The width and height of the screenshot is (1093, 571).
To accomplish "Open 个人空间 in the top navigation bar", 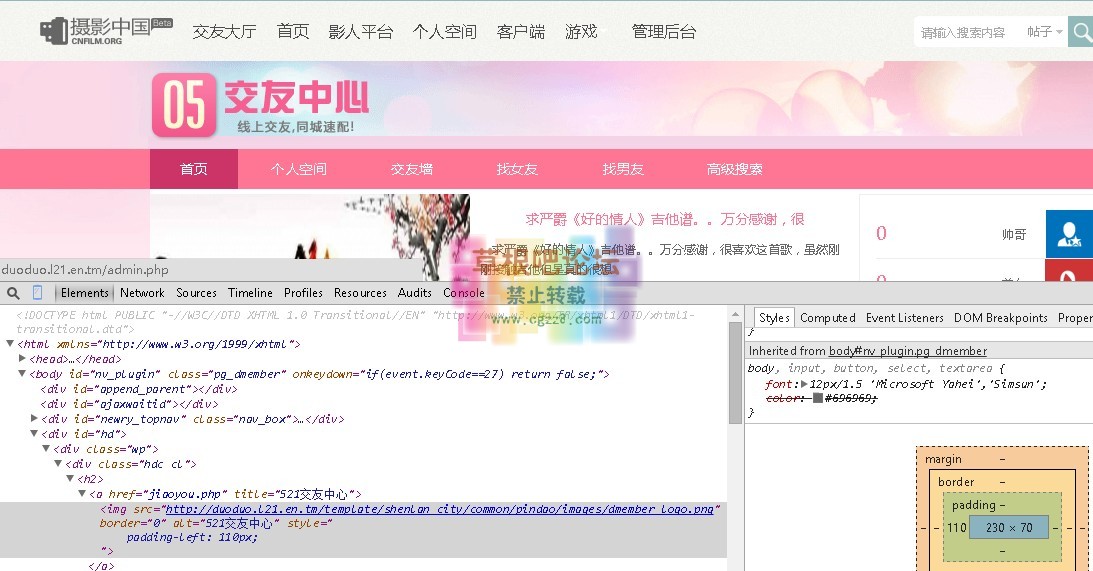I will (445, 31).
